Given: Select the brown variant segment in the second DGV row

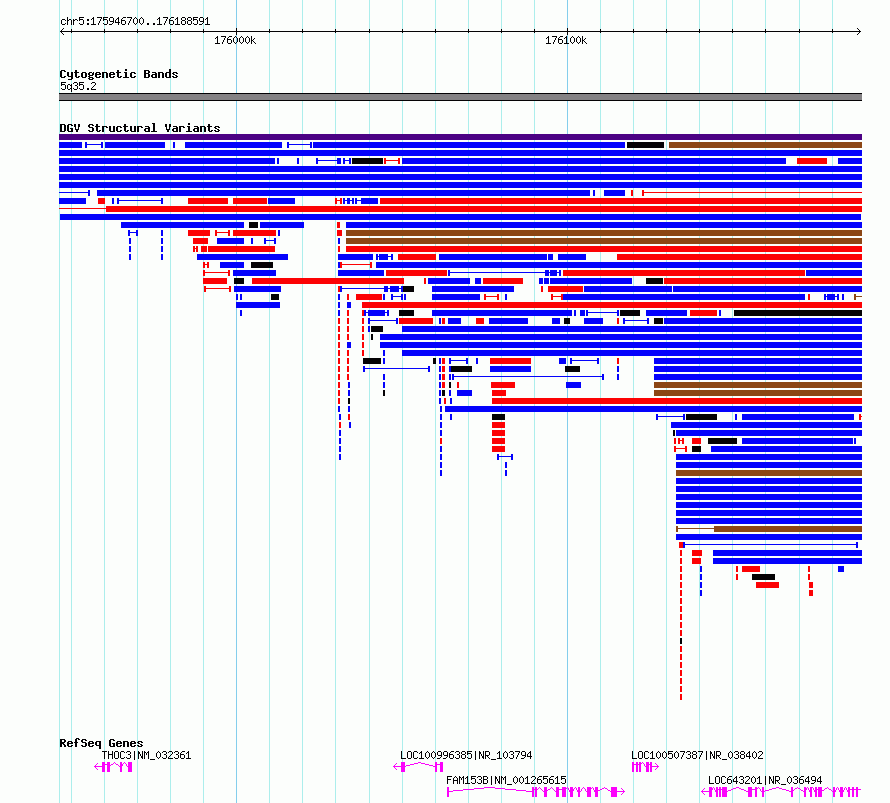Looking at the screenshot, I should point(765,145).
